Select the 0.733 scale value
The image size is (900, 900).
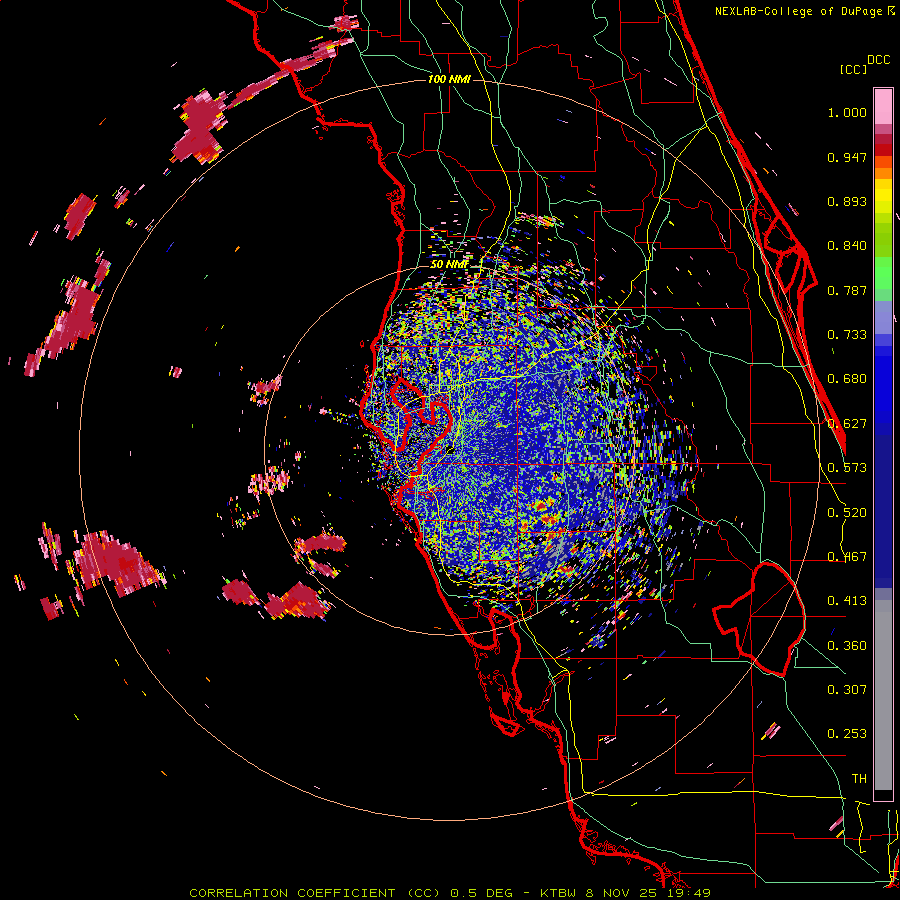point(847,335)
